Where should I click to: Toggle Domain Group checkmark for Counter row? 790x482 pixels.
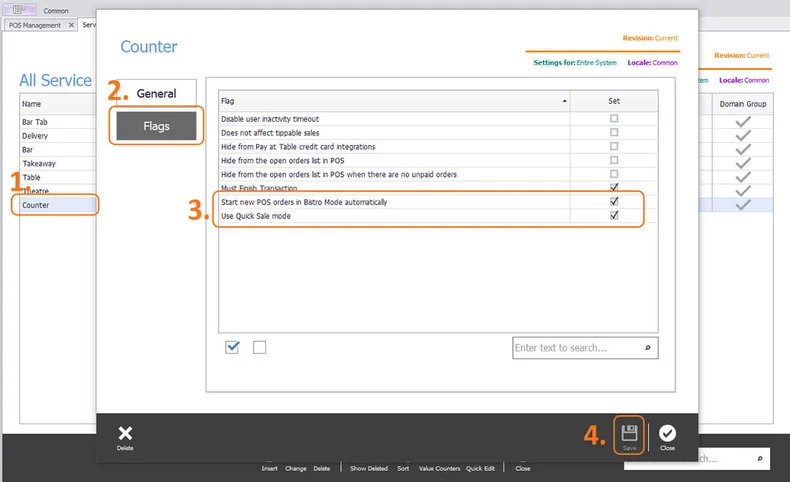click(x=743, y=204)
